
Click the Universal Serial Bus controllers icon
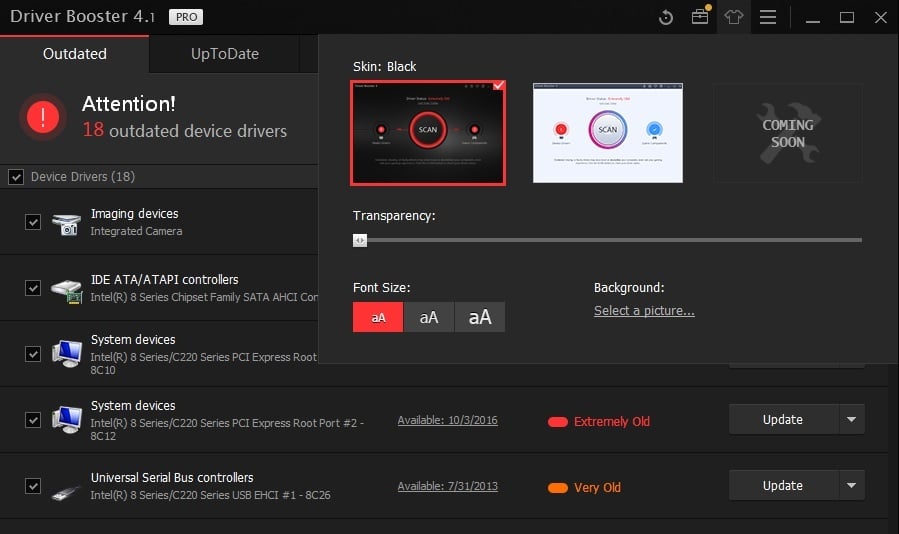pyautogui.click(x=66, y=487)
